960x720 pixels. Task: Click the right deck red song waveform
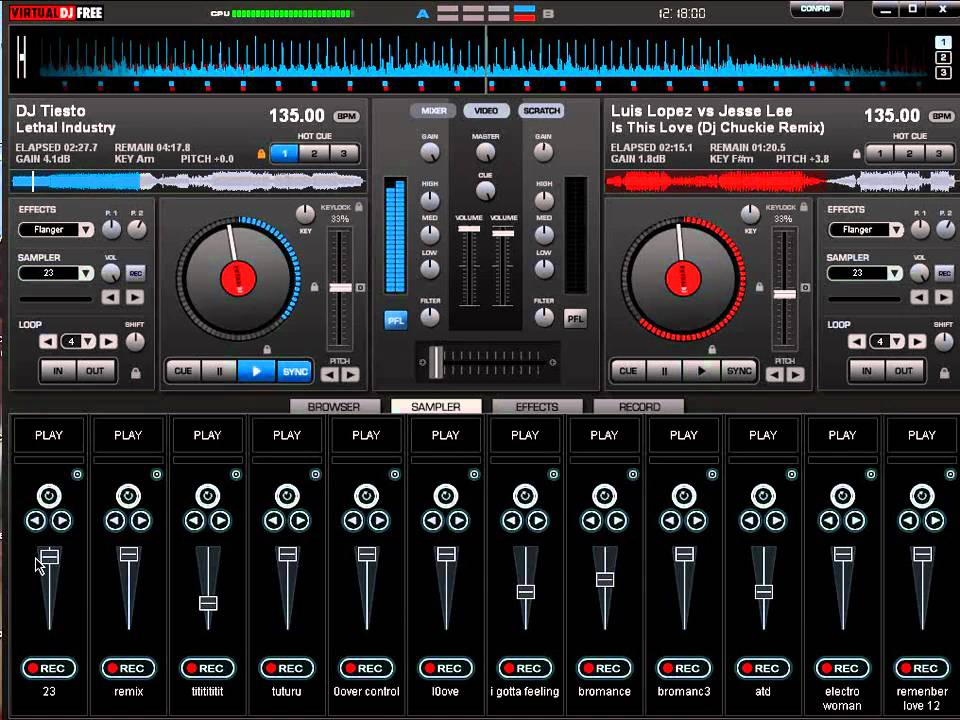point(780,182)
